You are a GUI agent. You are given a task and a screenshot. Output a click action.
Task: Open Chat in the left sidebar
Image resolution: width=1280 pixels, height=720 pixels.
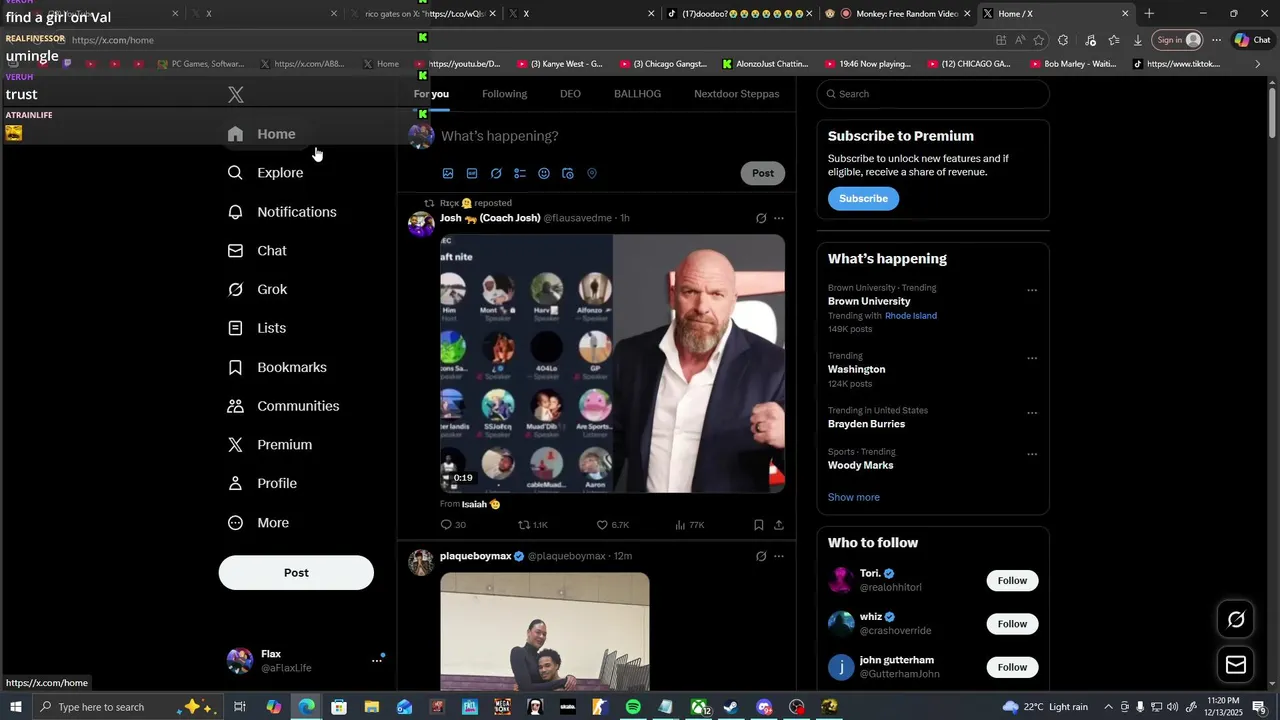tap(258, 251)
